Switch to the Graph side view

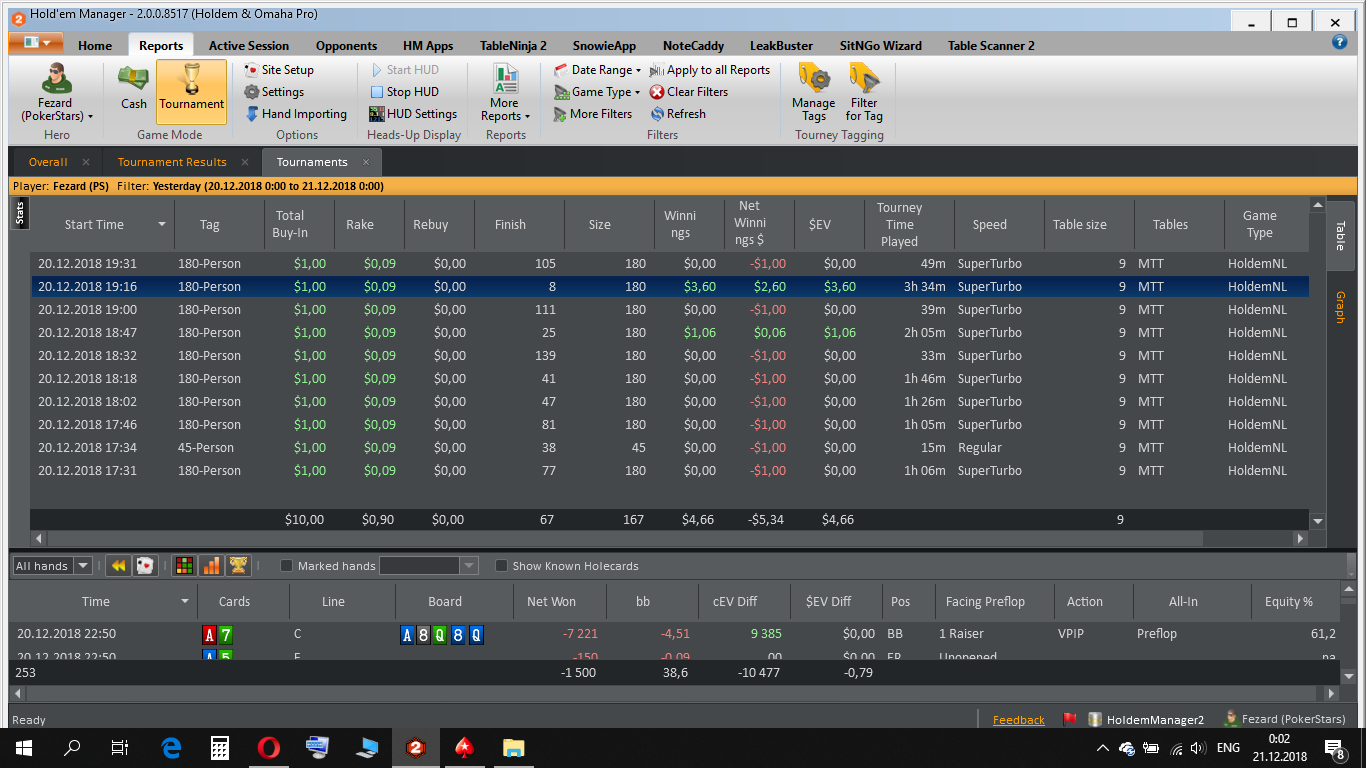[x=1340, y=307]
